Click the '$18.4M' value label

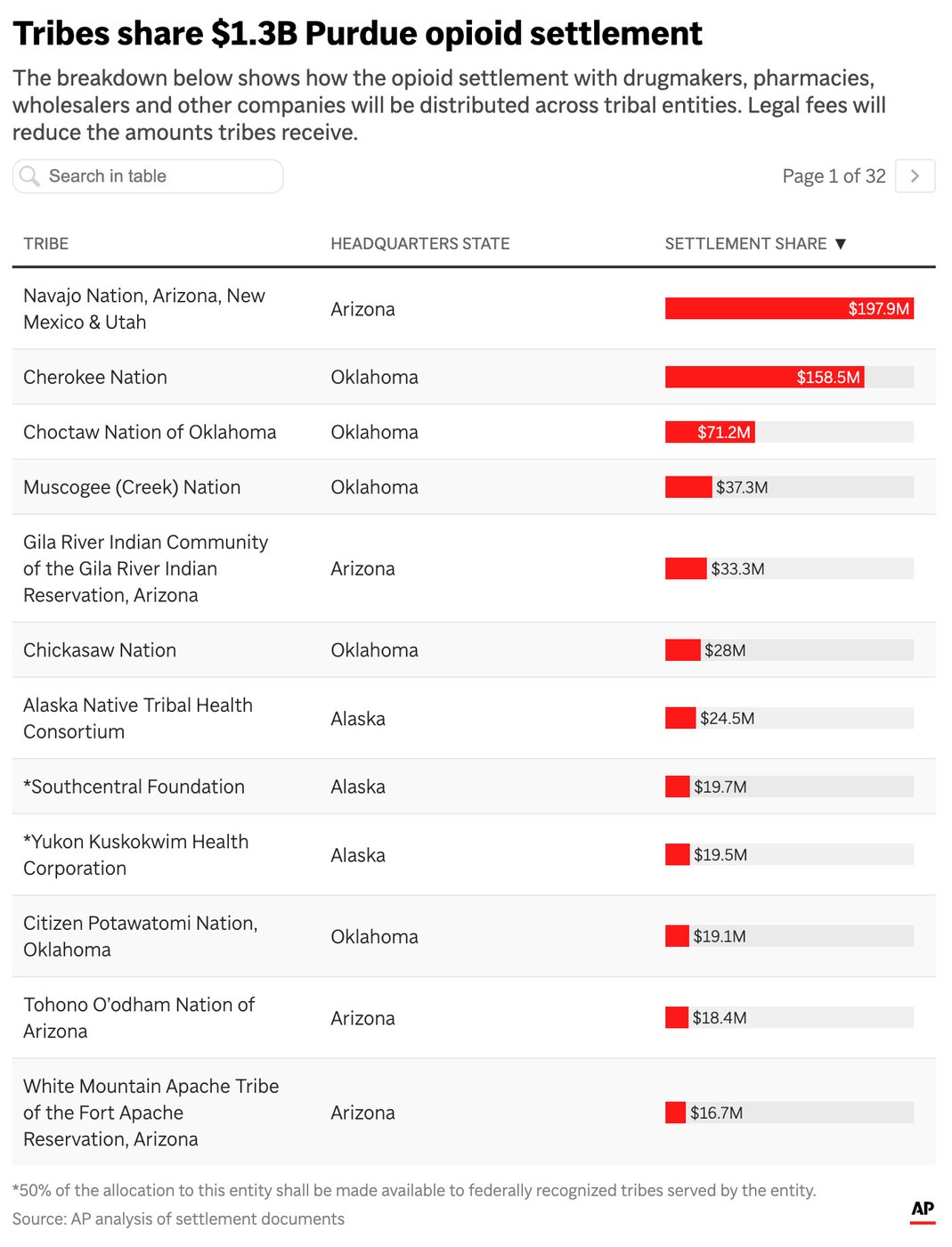tap(720, 1018)
